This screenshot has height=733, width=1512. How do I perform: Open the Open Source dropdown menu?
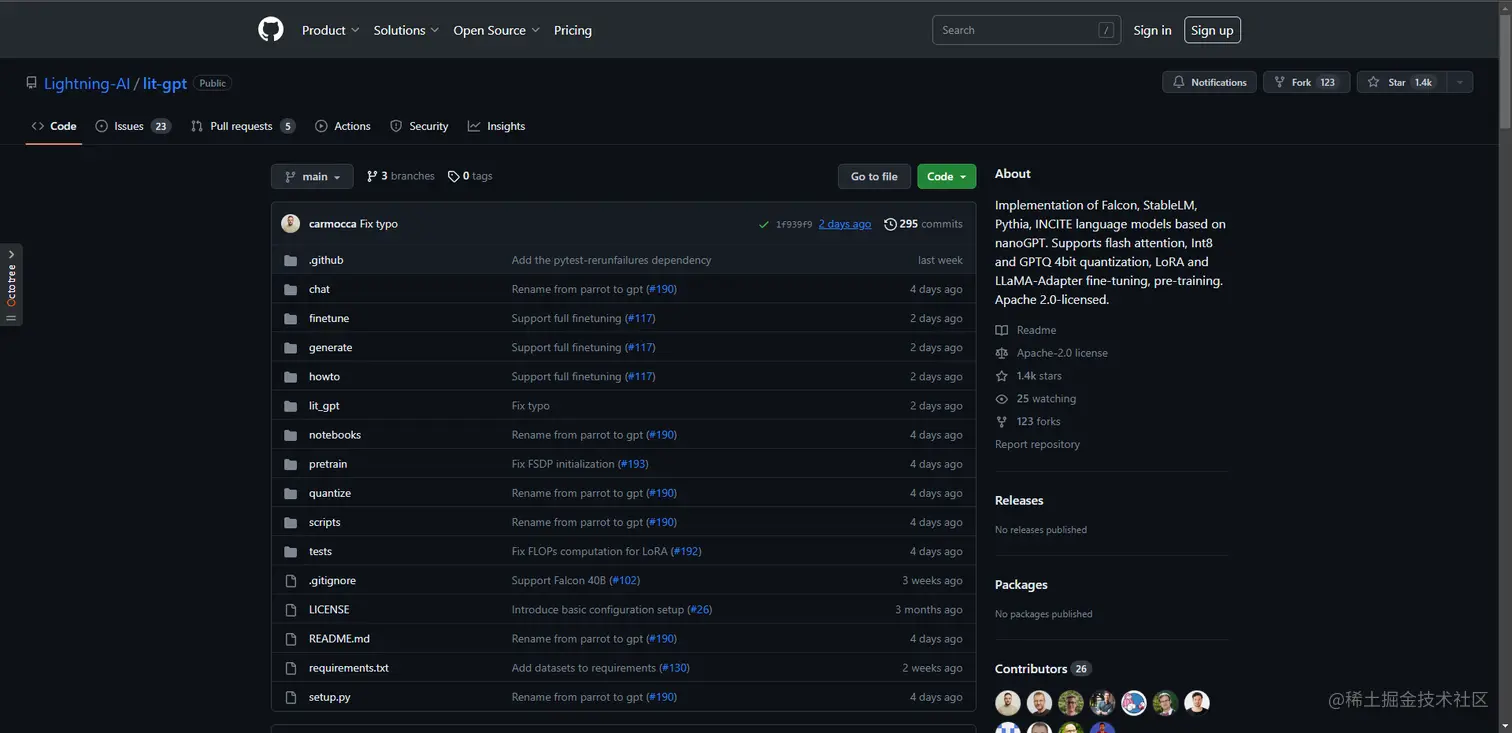(496, 30)
